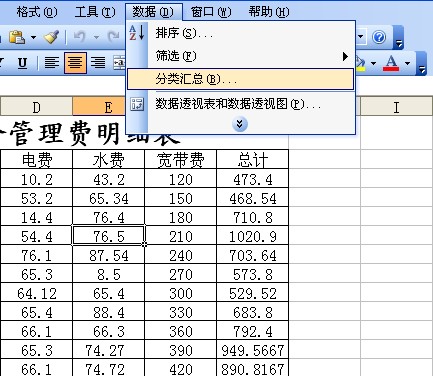Click the Undo arrow icon
Image resolution: width=433 pixels, height=376 pixels.
(79, 37)
